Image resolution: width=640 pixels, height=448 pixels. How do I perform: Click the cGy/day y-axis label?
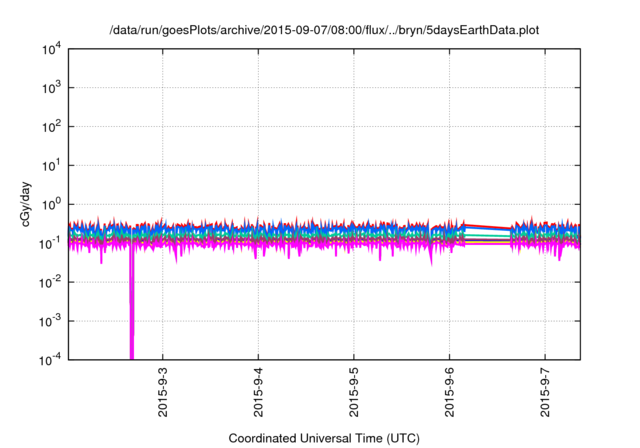[x=25, y=204]
